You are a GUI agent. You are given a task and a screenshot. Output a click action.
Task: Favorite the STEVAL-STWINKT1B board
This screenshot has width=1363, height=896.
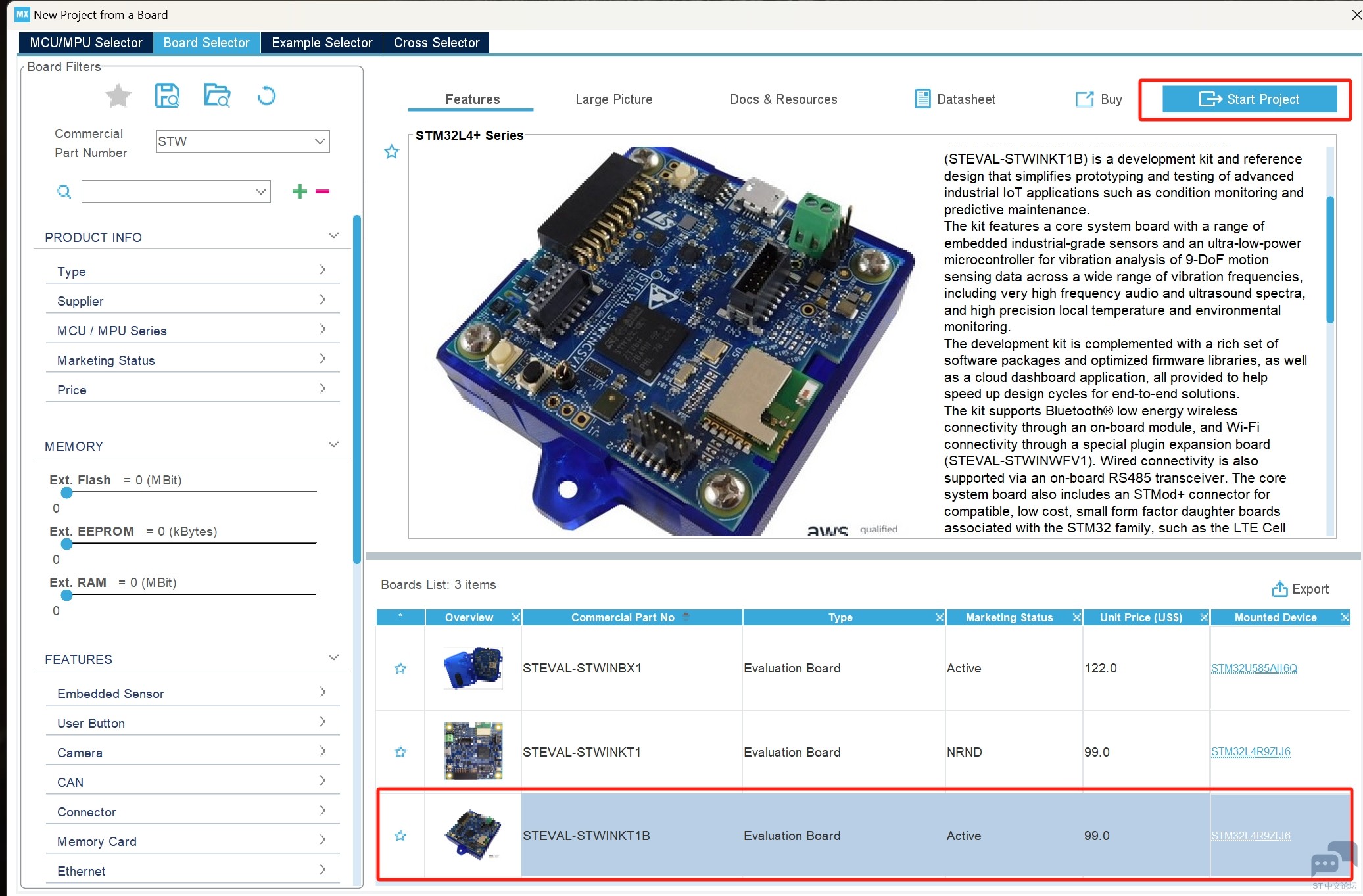400,836
